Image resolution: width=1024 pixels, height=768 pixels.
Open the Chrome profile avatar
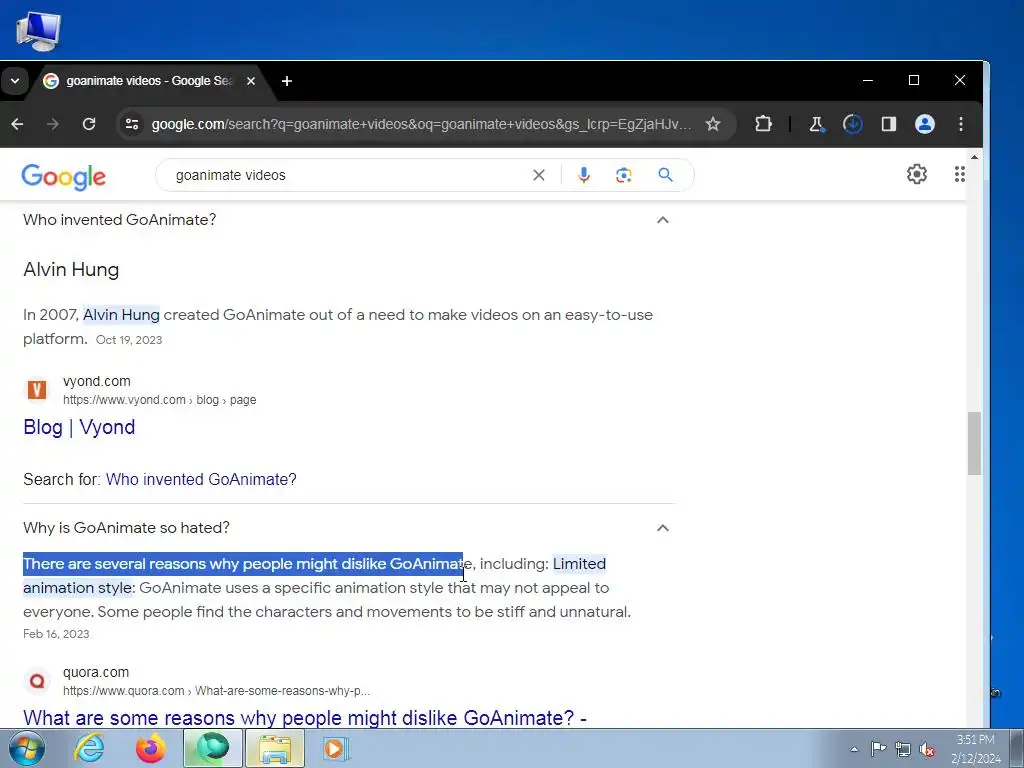[x=924, y=124]
